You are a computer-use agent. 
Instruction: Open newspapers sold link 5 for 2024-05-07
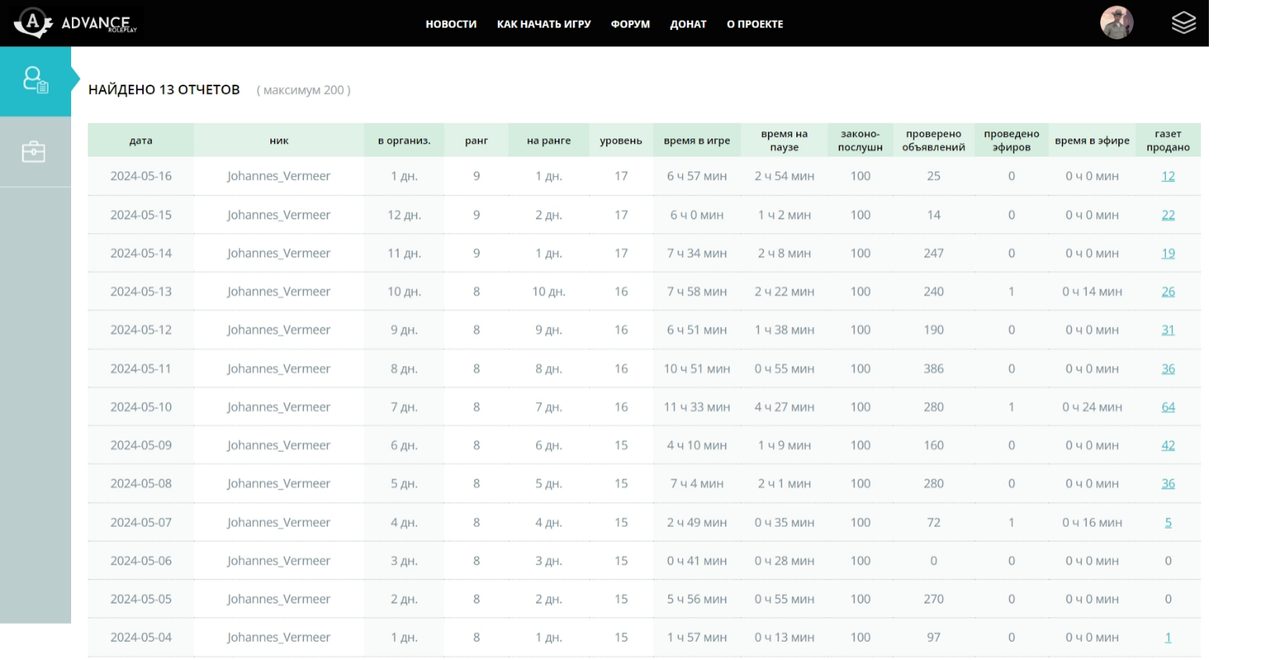[x=1168, y=522]
